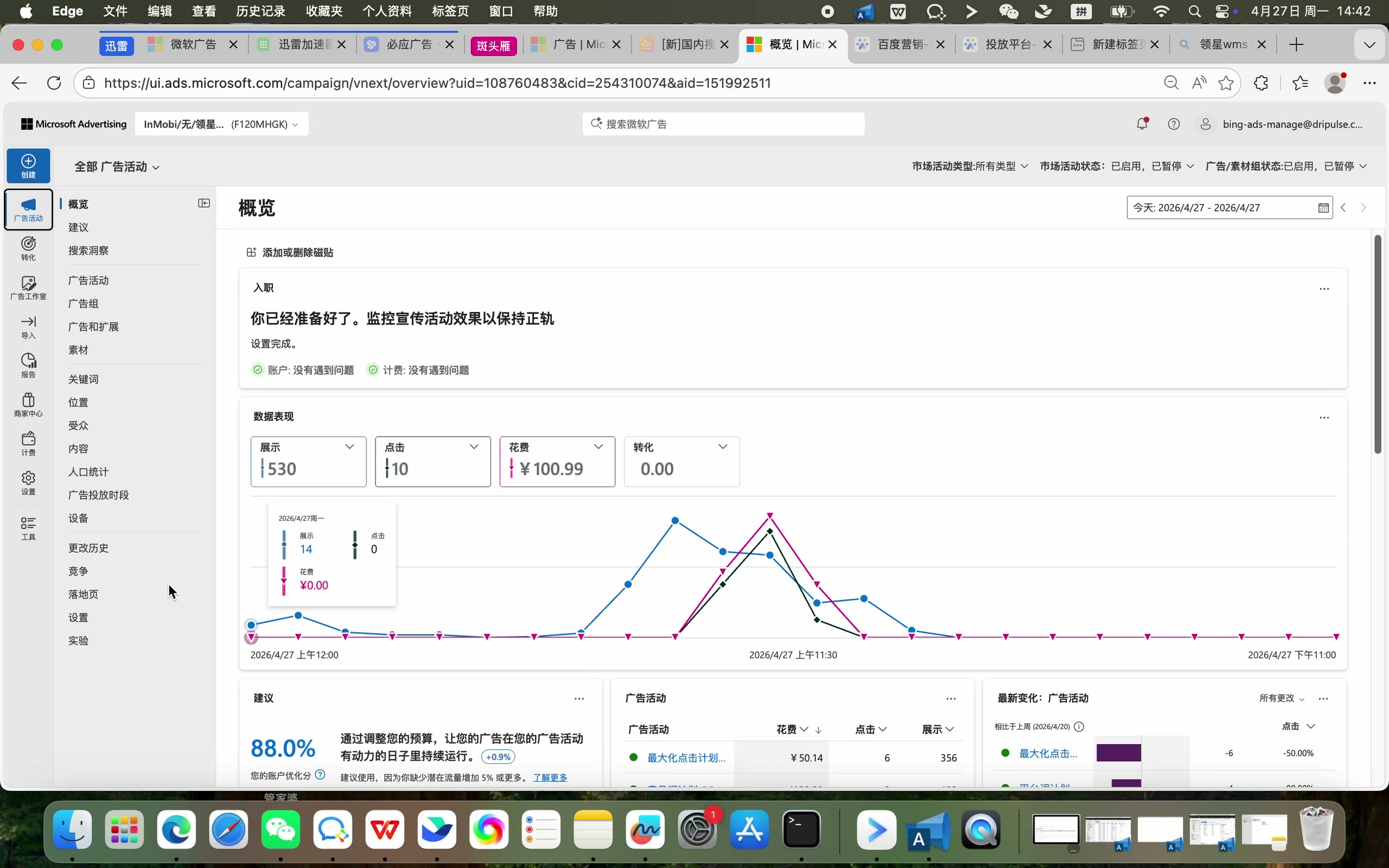Click 添加或删除磁贴 button
This screenshot has height=868, width=1389.
(290, 253)
